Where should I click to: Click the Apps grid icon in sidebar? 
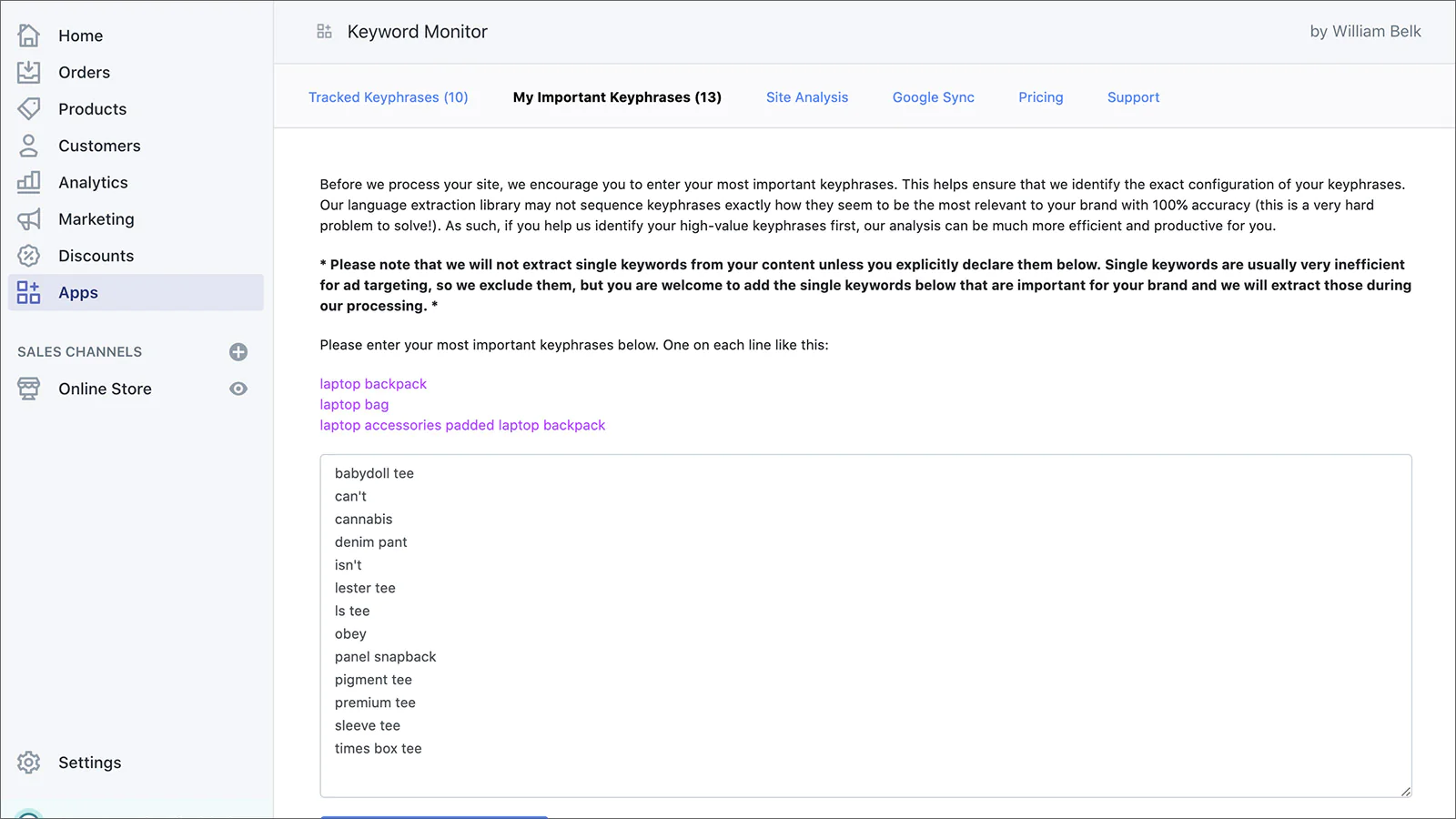pos(29,292)
